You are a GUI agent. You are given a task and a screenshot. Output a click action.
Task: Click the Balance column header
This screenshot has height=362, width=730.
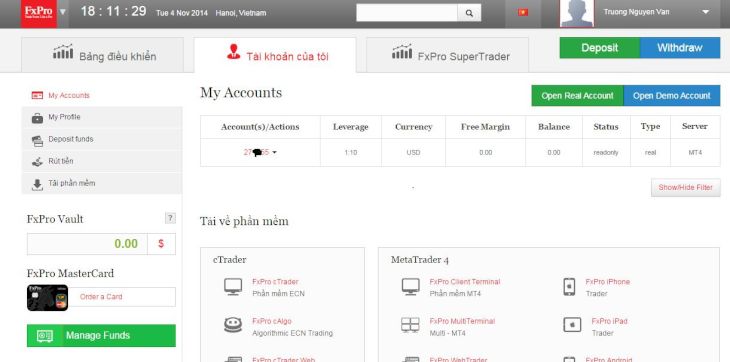point(554,127)
